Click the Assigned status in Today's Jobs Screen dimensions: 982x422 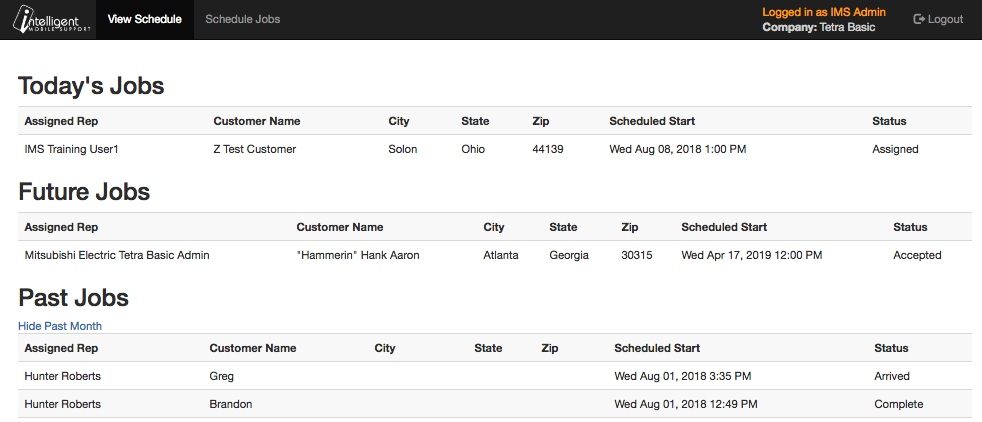(895, 150)
